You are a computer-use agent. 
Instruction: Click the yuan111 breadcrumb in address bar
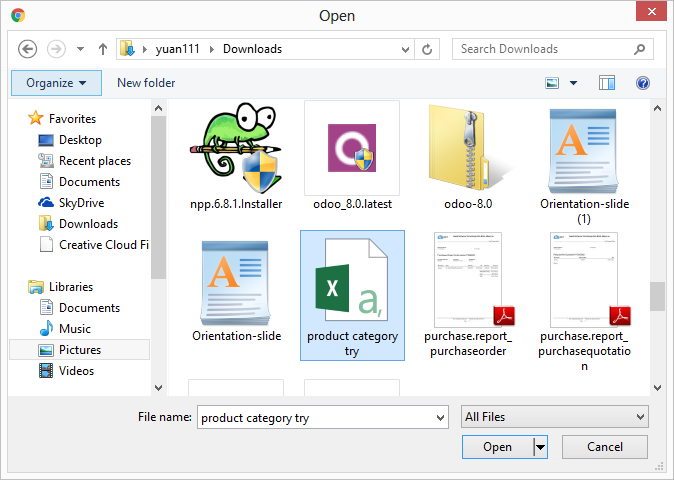click(178, 49)
